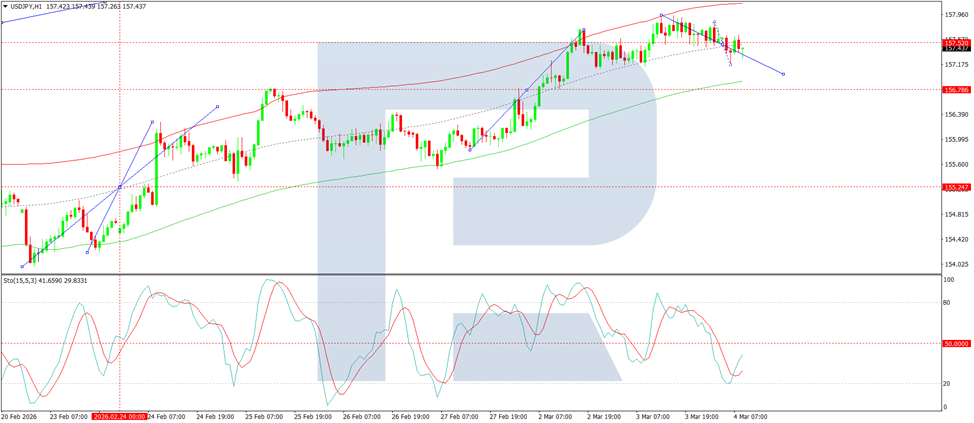This screenshot has height=423, width=974.
Task: Select the trendline anchor at the 3 Mar high
Action: click(x=662, y=14)
